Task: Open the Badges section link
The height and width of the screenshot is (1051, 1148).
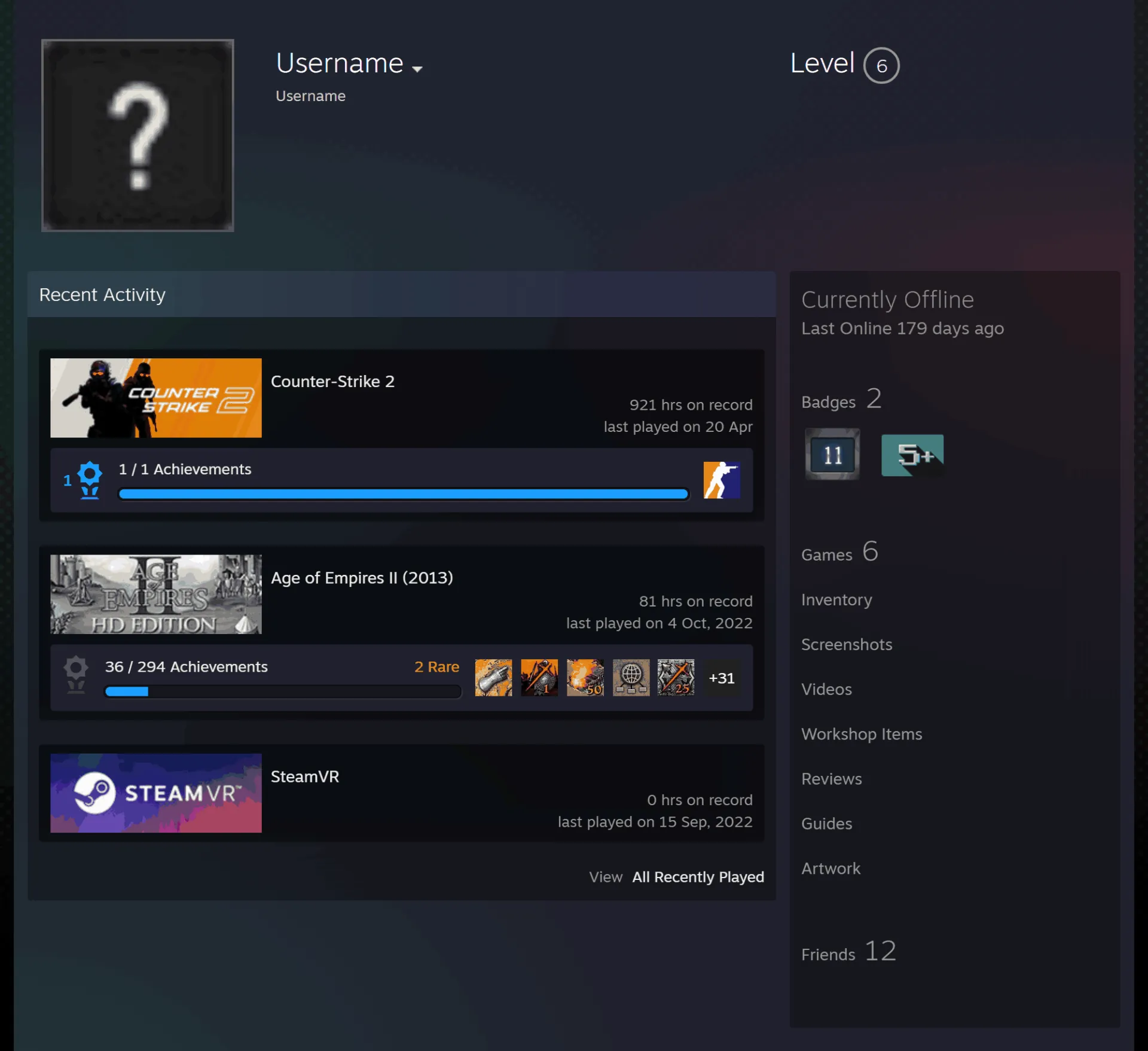Action: point(841,399)
